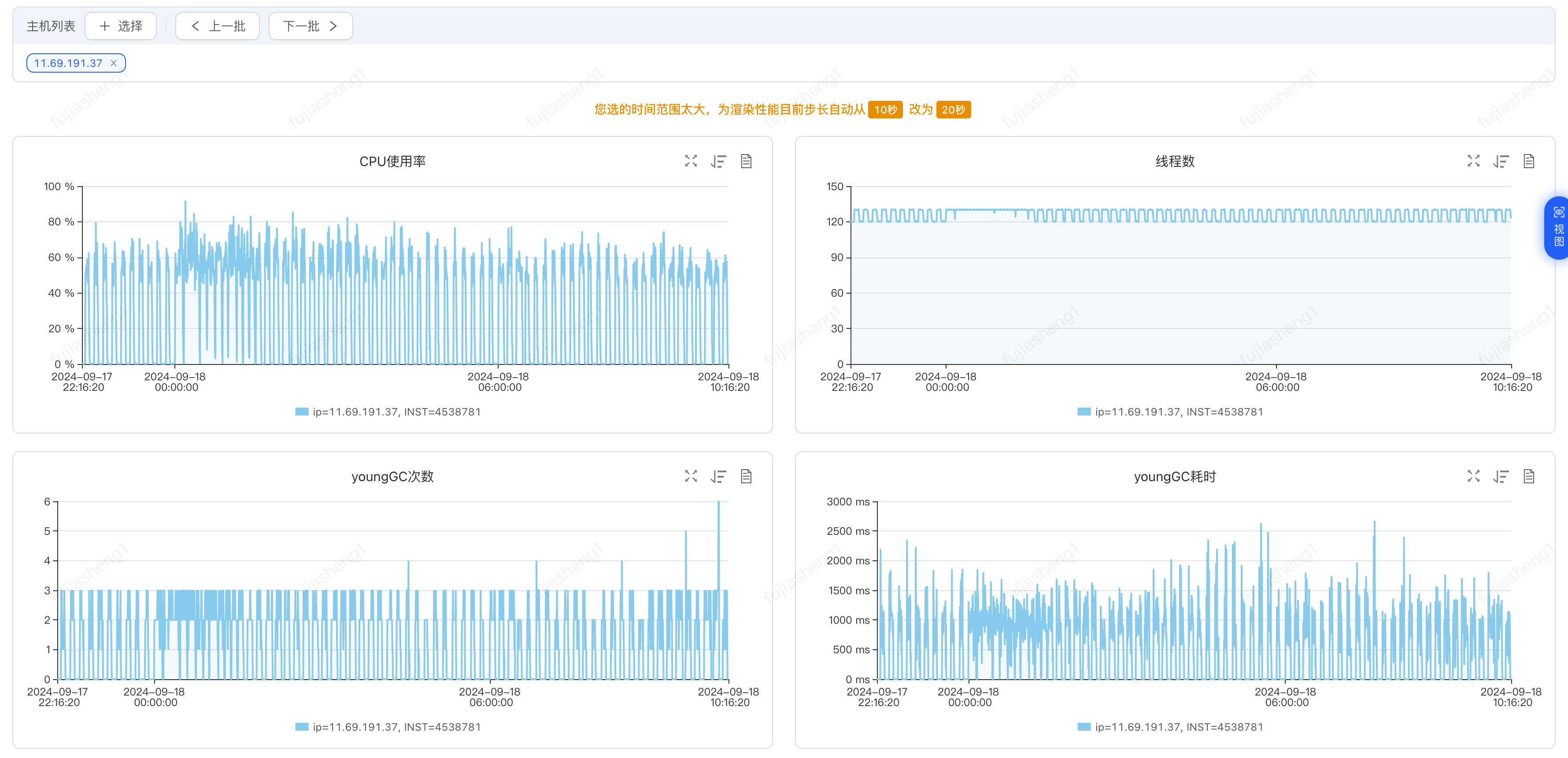Go to 上一批 hosts
The width and height of the screenshot is (1568, 758).
217,26
